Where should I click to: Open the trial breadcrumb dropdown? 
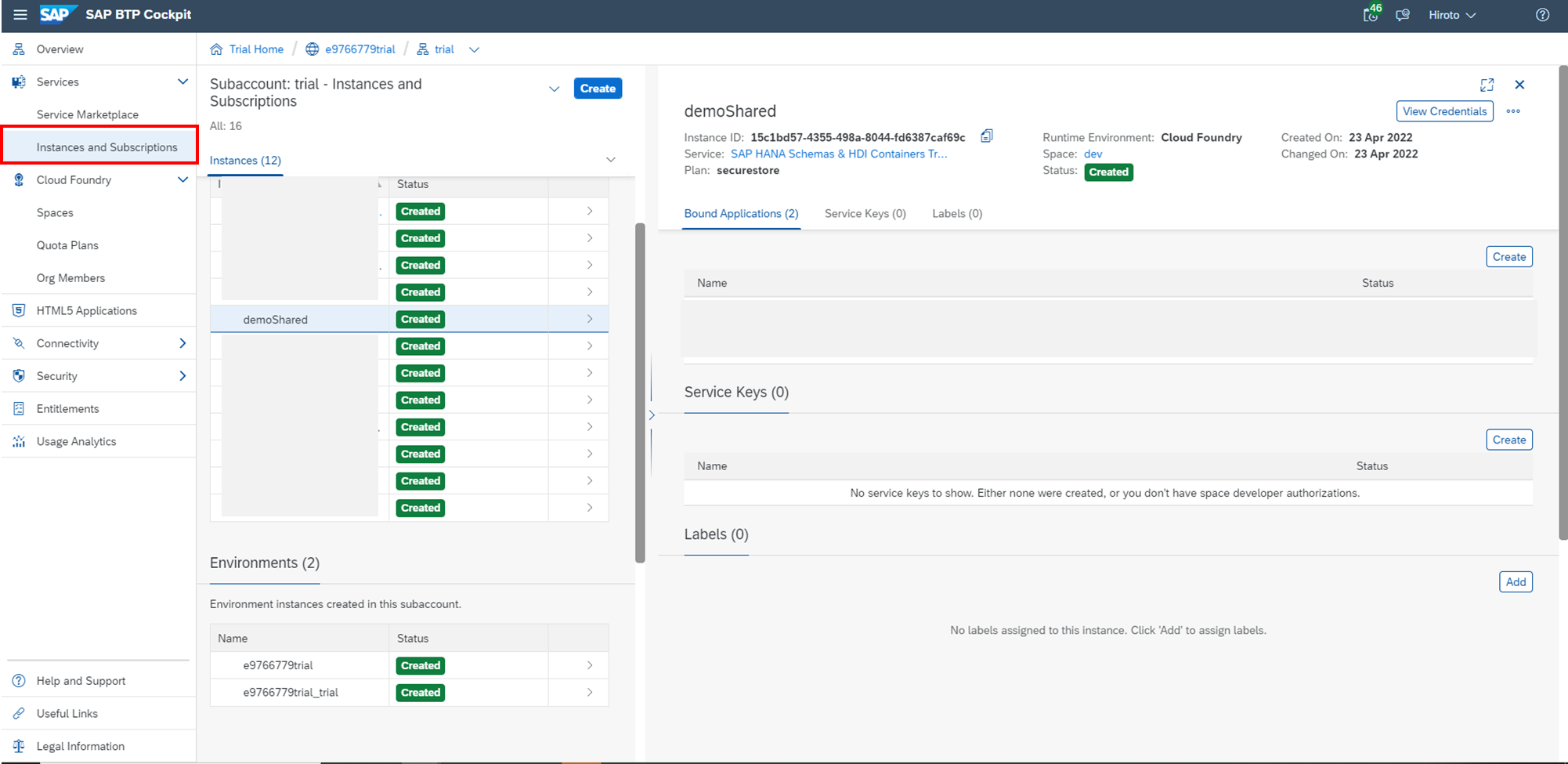coord(474,49)
